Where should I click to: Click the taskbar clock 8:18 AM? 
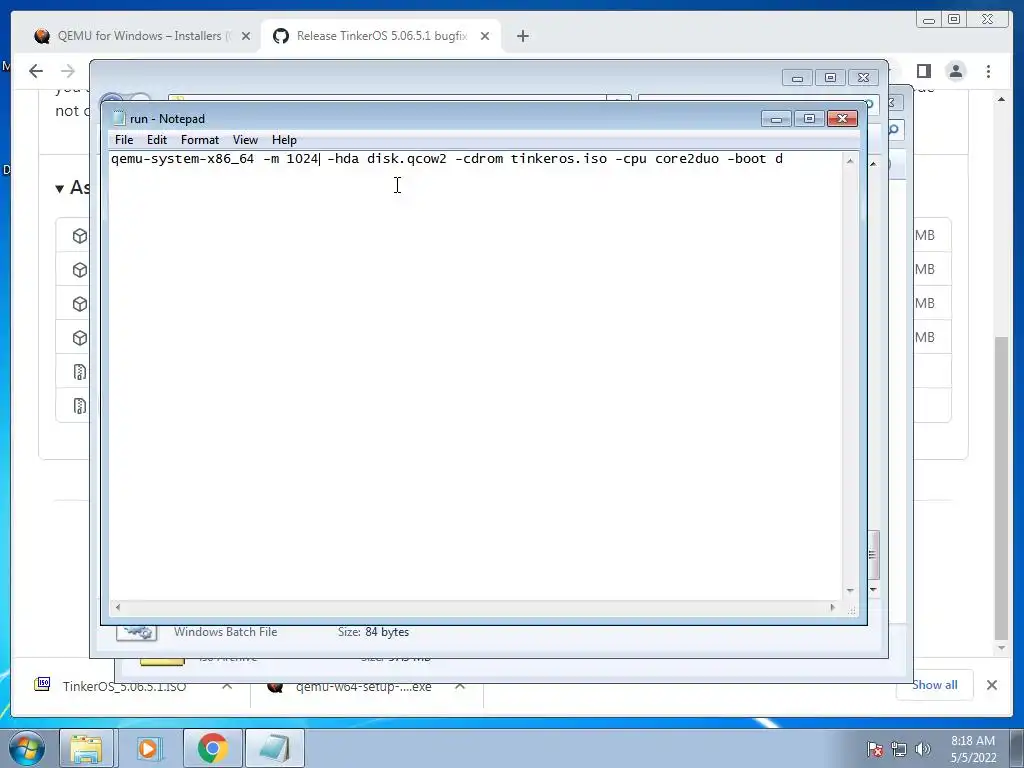point(973,749)
